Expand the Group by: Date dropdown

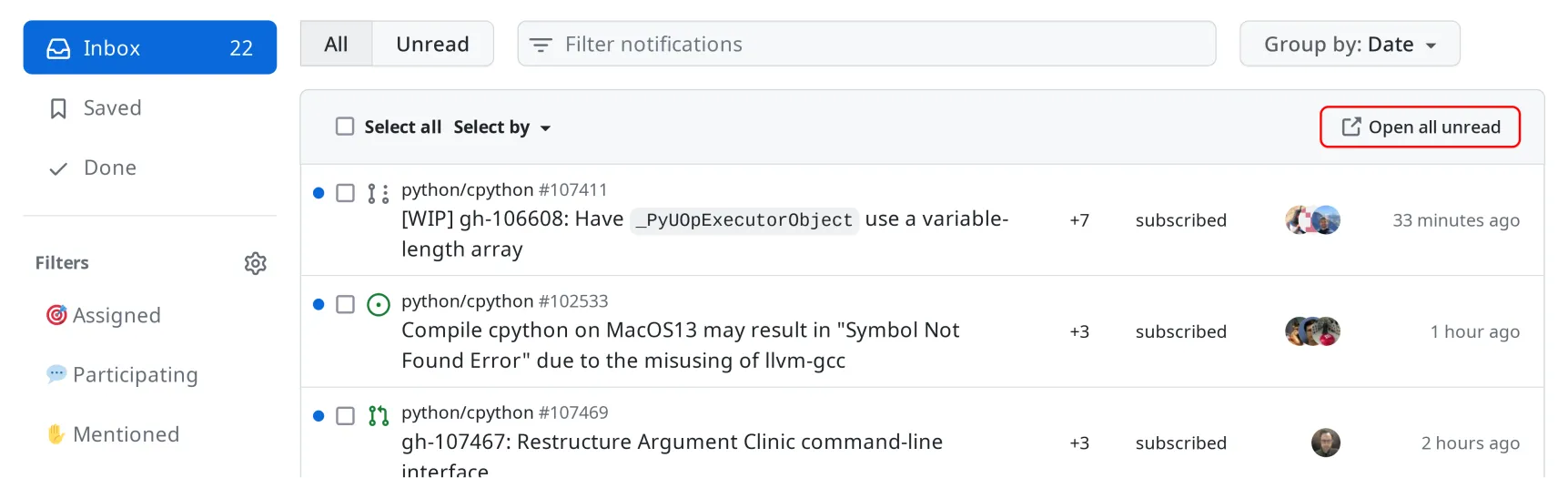pos(1350,45)
